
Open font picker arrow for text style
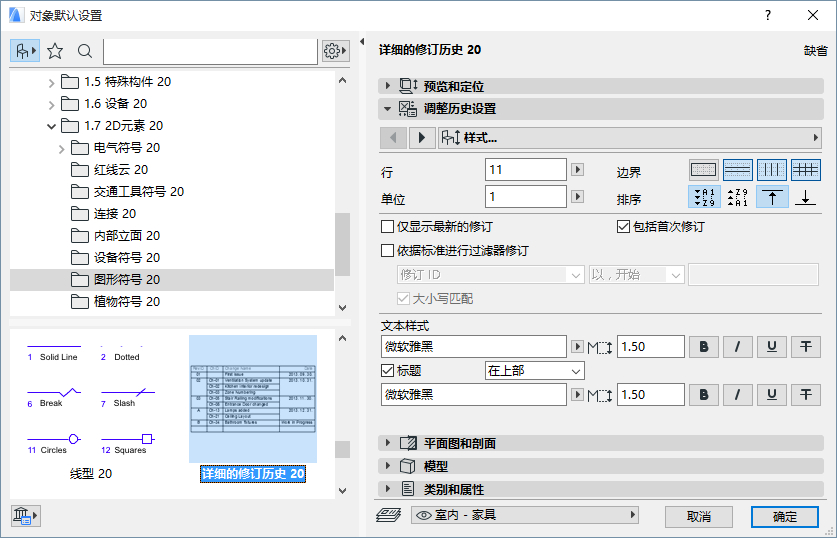point(577,346)
